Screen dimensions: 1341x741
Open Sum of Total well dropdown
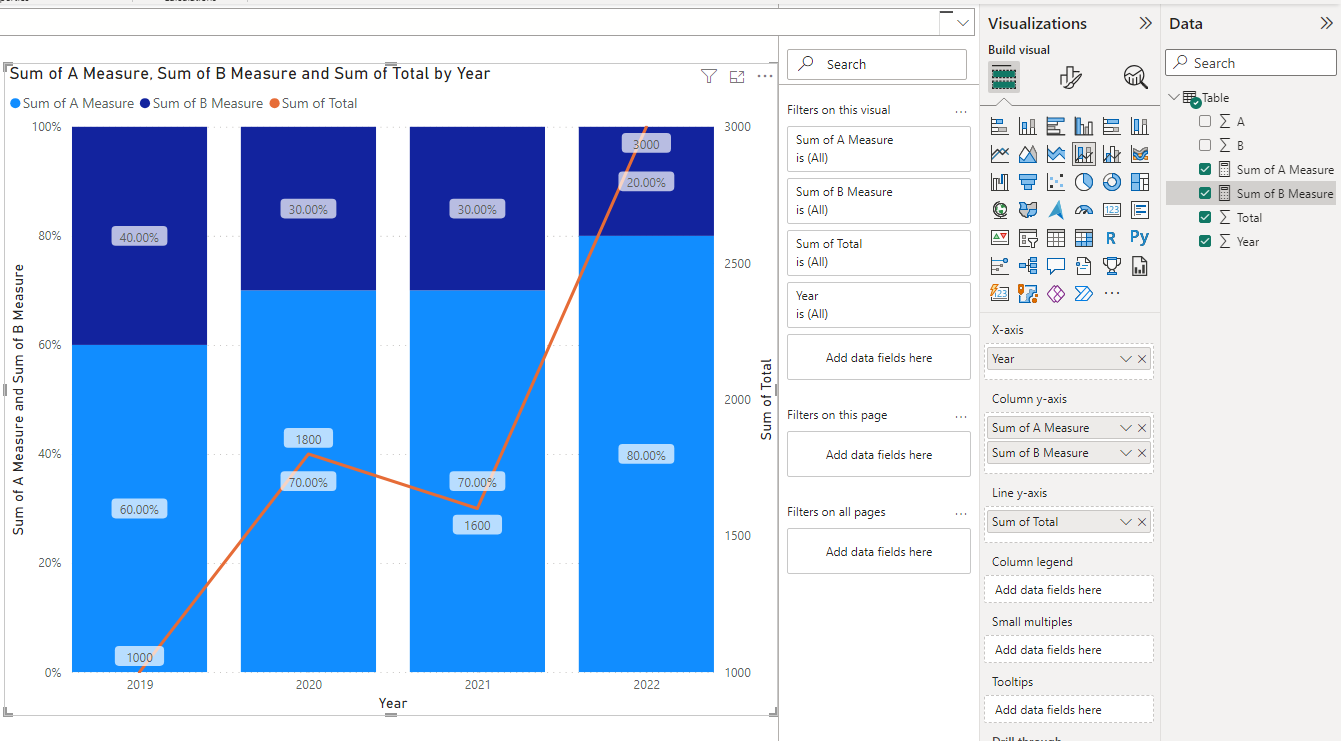1126,522
